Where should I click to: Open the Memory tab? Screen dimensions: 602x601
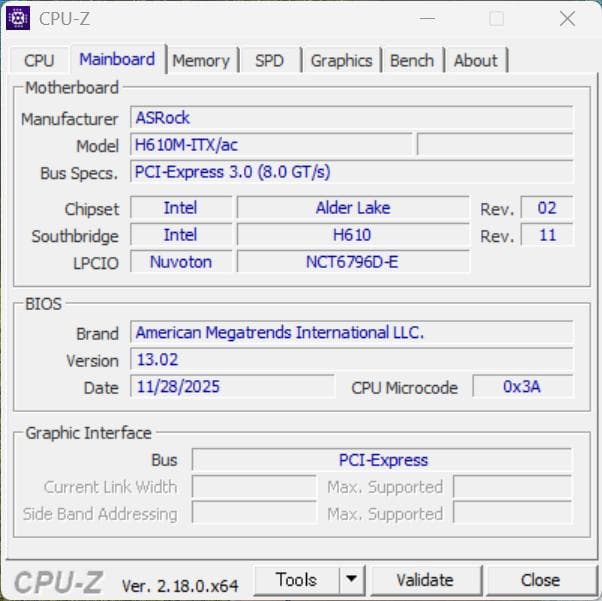201,60
